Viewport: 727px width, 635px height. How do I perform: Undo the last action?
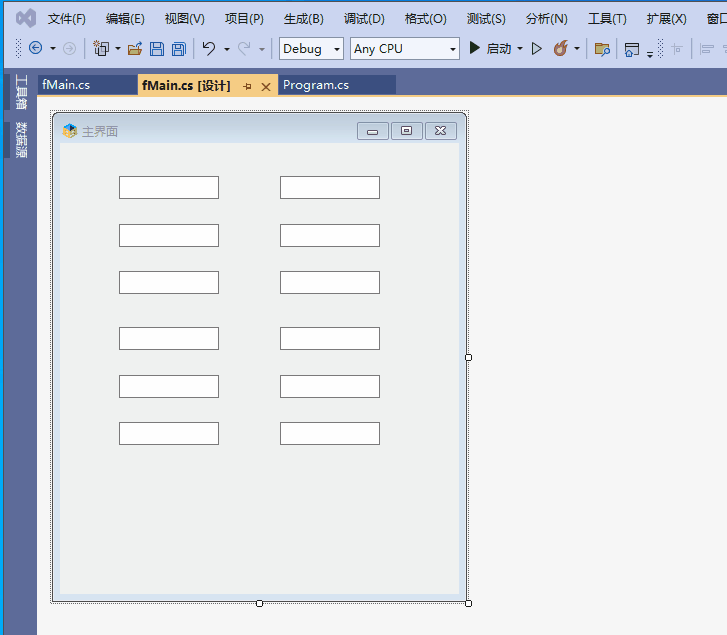click(x=209, y=48)
